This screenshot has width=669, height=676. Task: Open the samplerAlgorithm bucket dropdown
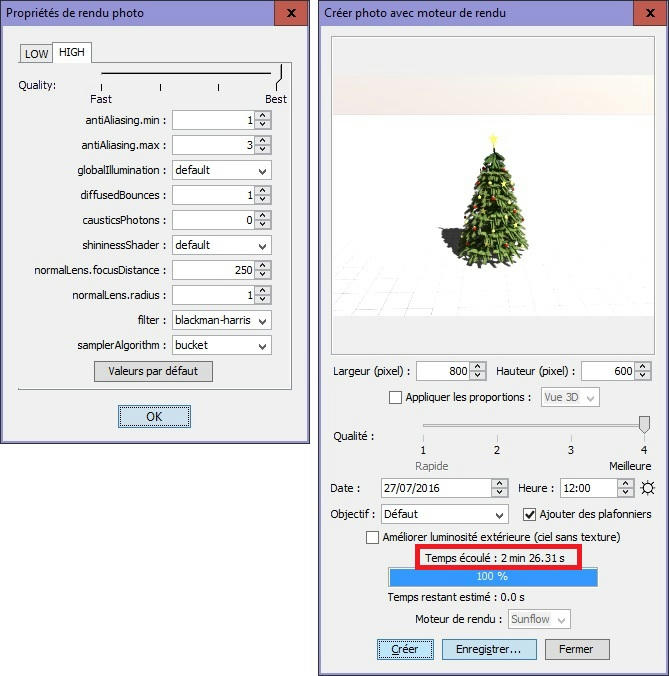222,345
